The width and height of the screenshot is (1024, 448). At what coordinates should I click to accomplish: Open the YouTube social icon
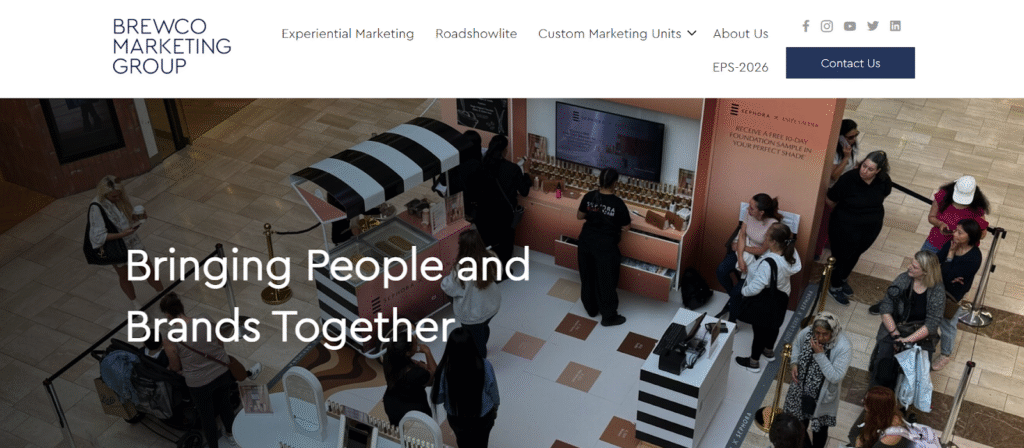[850, 26]
